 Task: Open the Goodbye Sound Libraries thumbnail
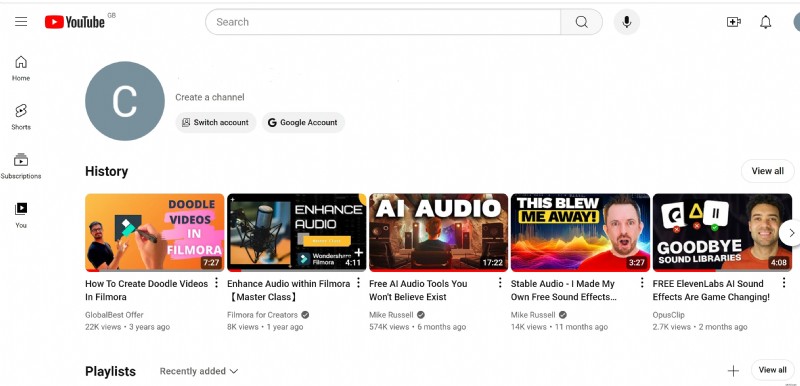722,233
